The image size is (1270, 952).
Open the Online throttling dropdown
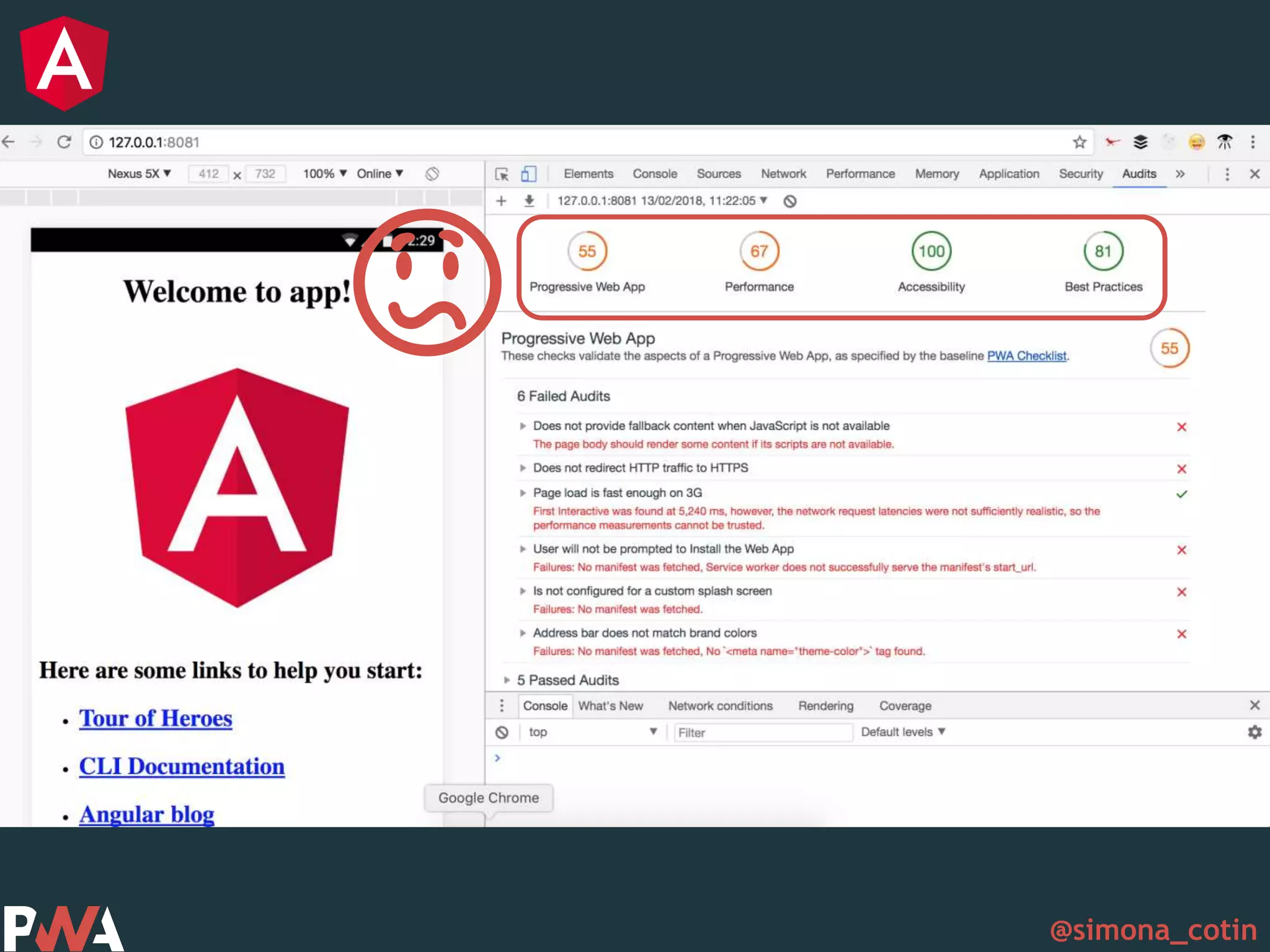[x=380, y=174]
